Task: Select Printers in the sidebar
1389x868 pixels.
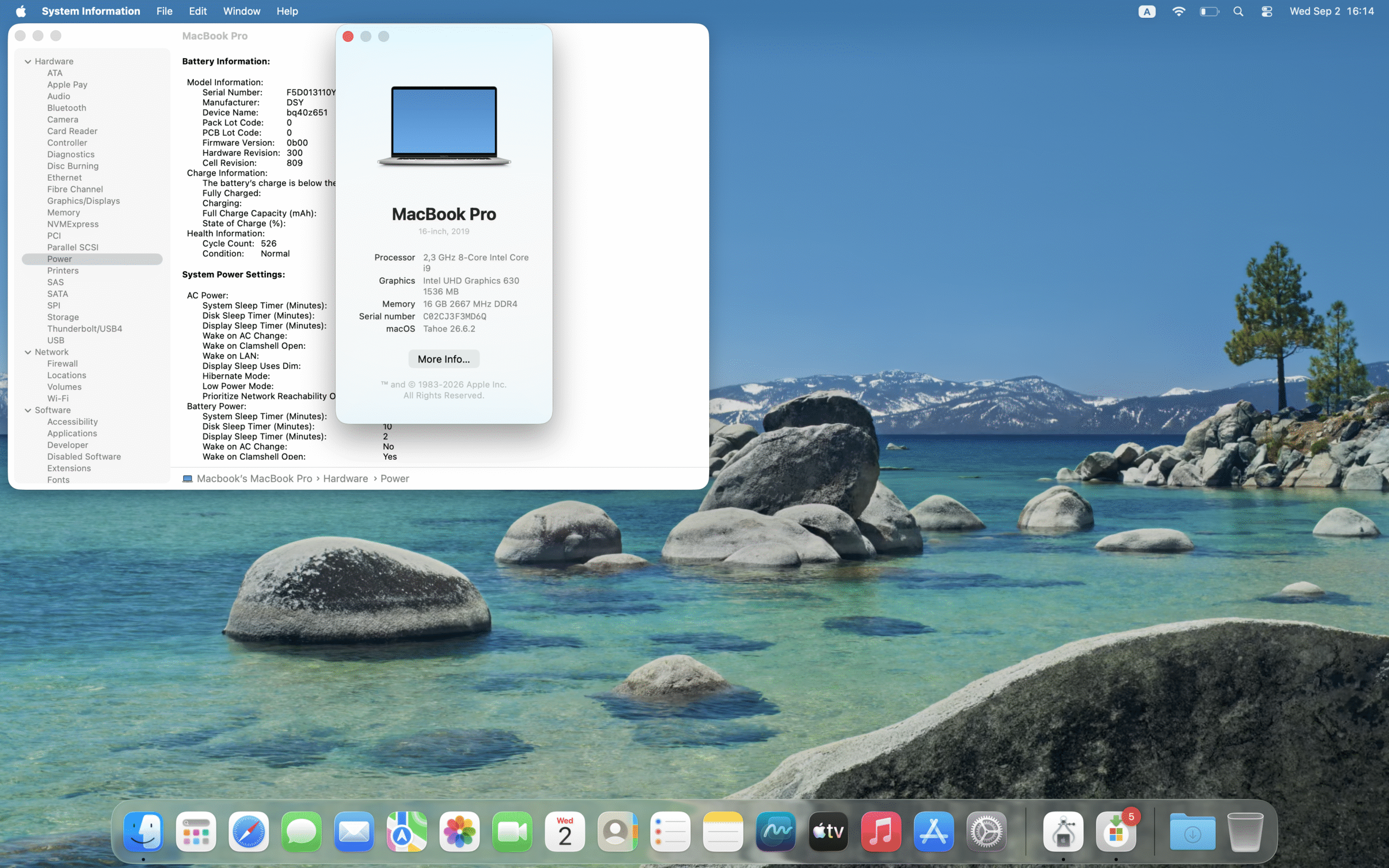Action: tap(63, 270)
